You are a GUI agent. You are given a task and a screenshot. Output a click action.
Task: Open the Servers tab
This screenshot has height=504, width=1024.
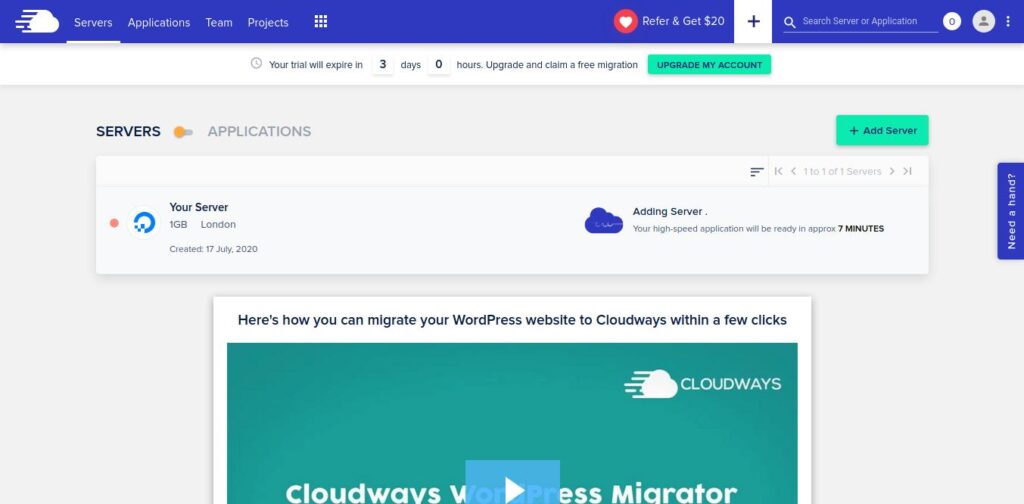point(93,22)
